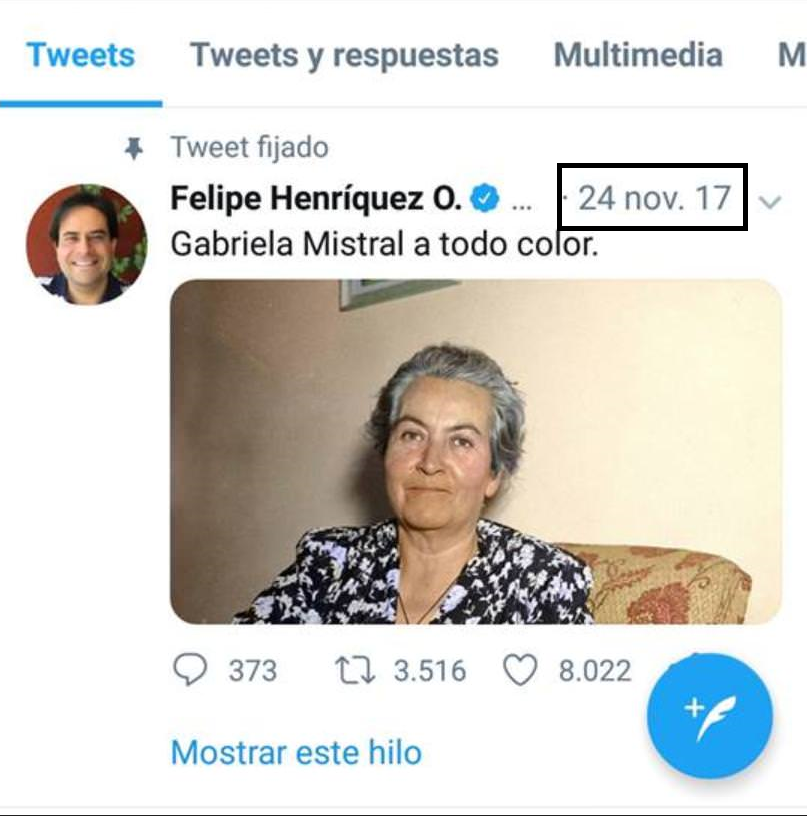This screenshot has width=807, height=816.
Task: Expand the tweet options chevron
Action: click(770, 202)
